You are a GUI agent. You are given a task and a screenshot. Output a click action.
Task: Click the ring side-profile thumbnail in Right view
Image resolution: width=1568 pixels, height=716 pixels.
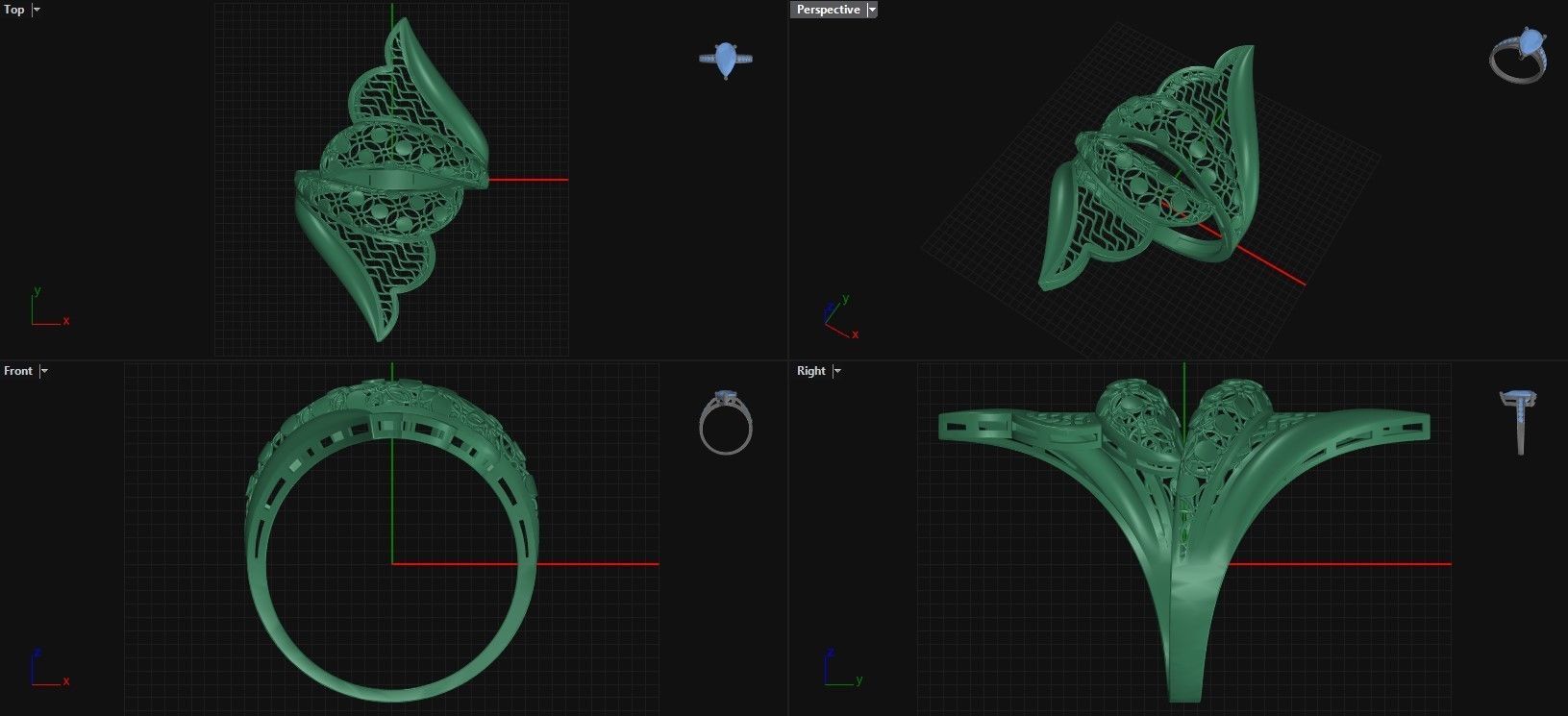point(1519,422)
